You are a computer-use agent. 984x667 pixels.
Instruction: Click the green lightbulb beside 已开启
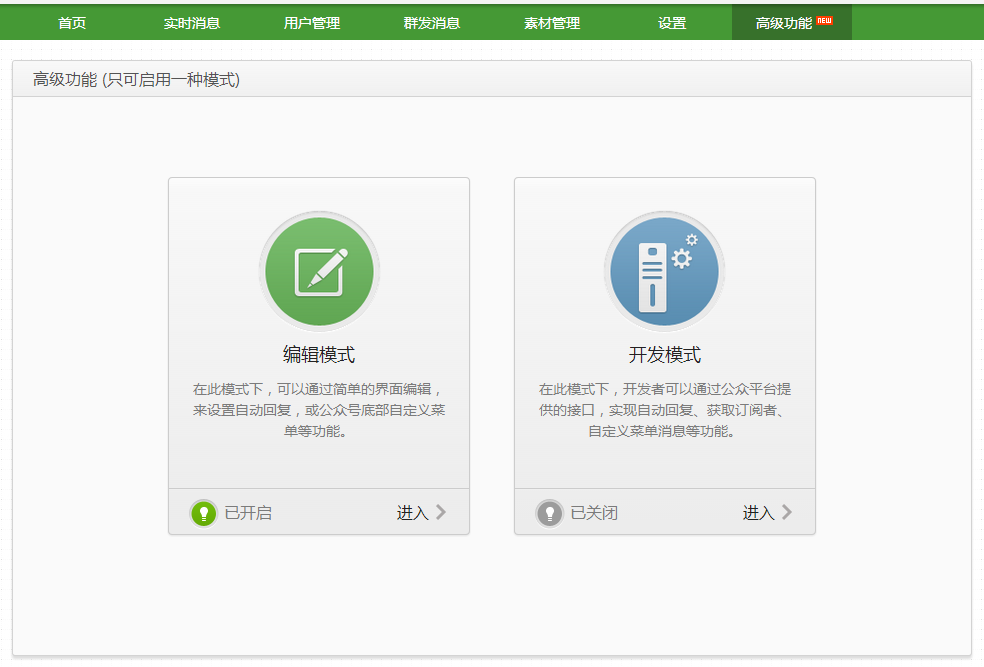(x=202, y=512)
